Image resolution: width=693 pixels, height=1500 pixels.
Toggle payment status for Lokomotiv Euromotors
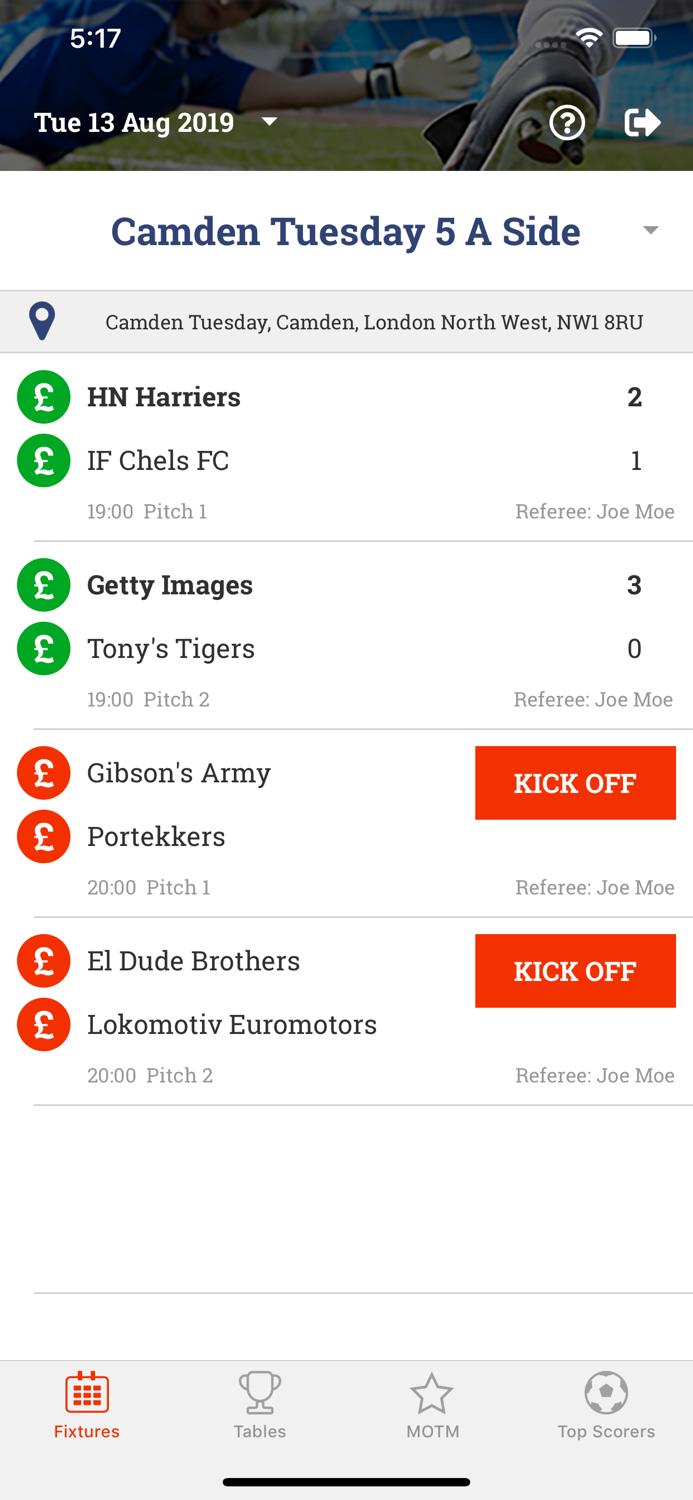point(43,1024)
